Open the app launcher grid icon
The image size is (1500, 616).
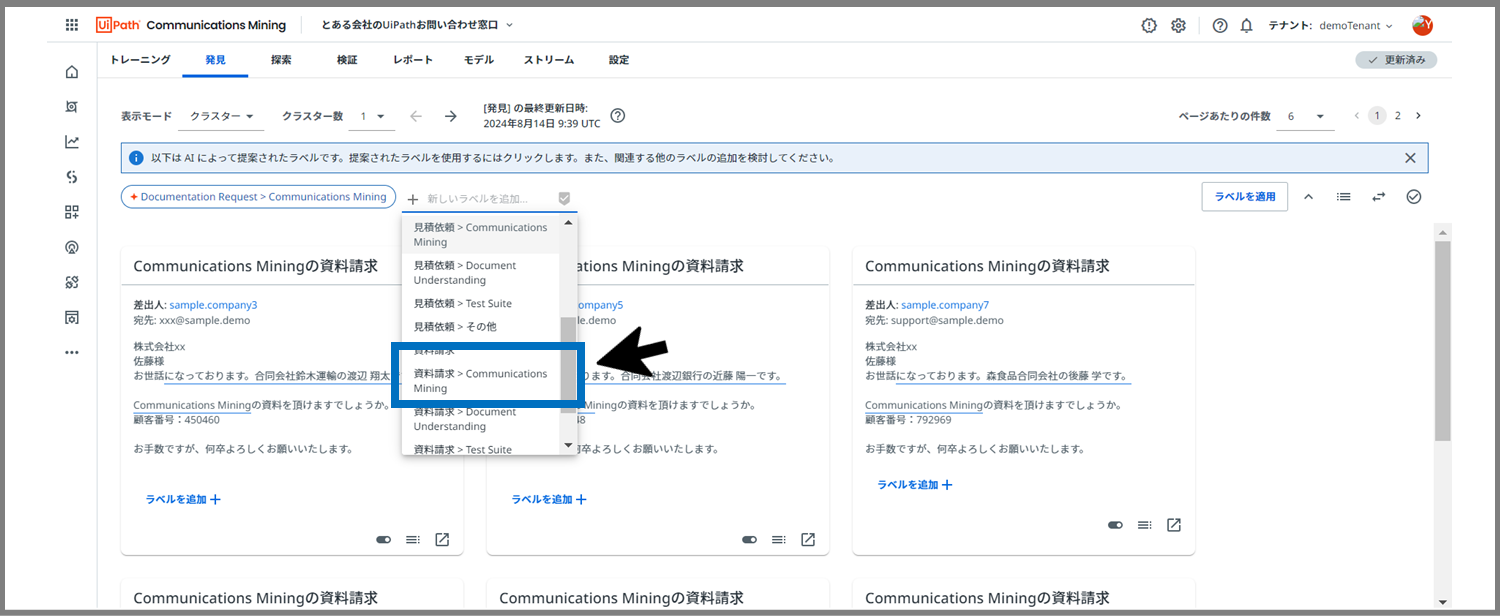72,25
